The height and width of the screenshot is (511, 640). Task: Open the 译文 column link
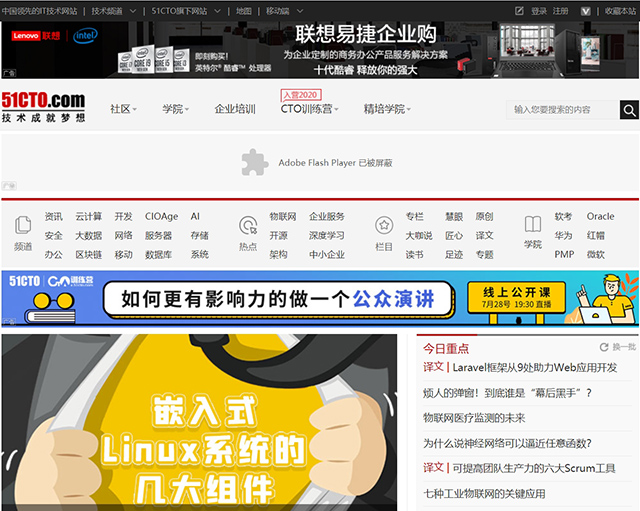[484, 236]
